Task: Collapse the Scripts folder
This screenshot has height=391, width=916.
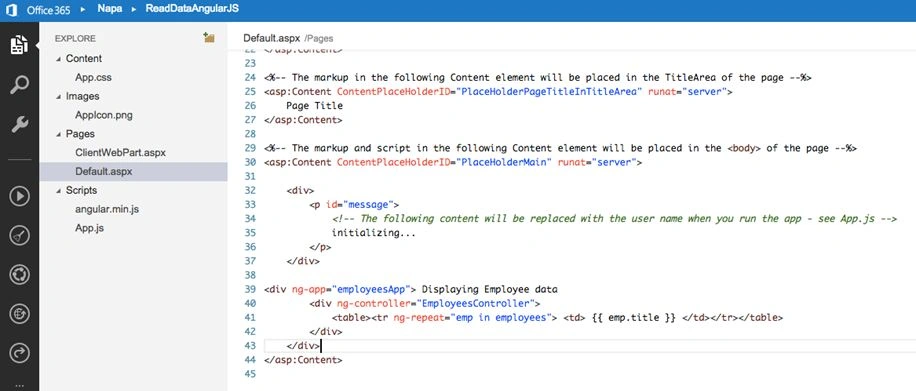Action: coord(58,191)
